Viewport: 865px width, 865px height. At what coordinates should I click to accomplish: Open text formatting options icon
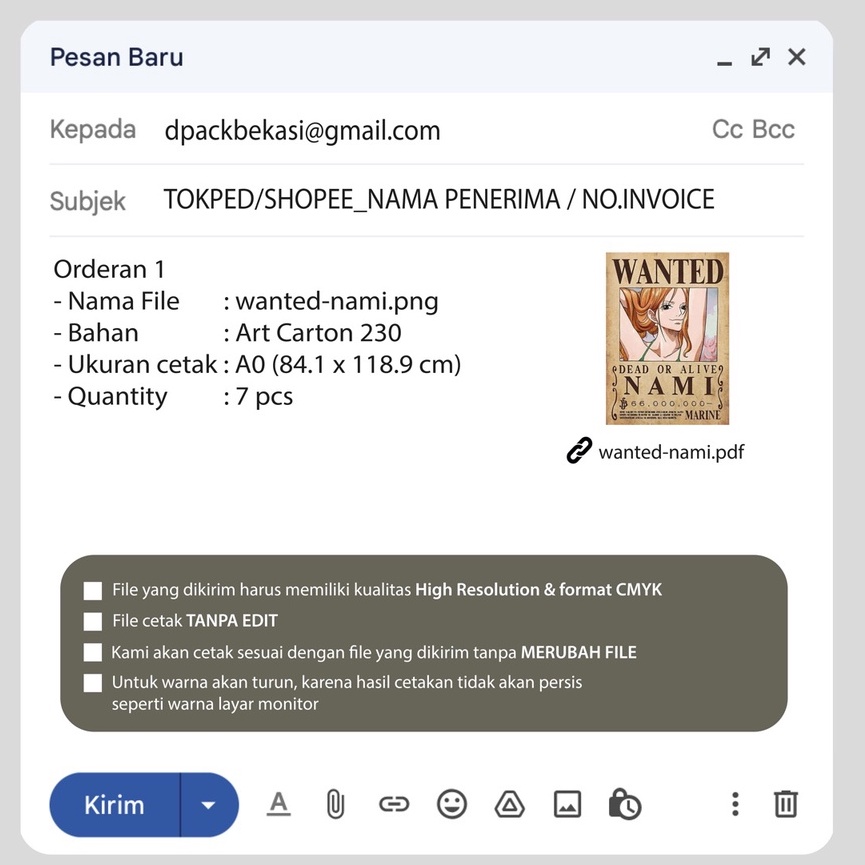[x=279, y=804]
